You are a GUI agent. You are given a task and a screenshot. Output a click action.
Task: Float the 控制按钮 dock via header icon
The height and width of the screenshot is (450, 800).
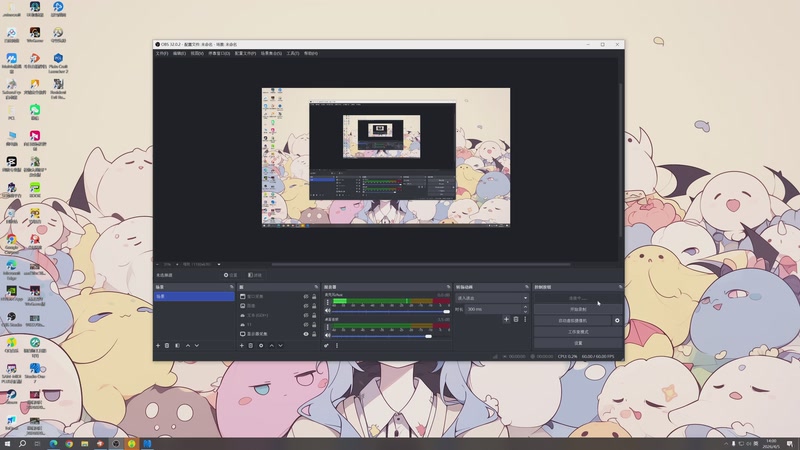click(x=620, y=287)
